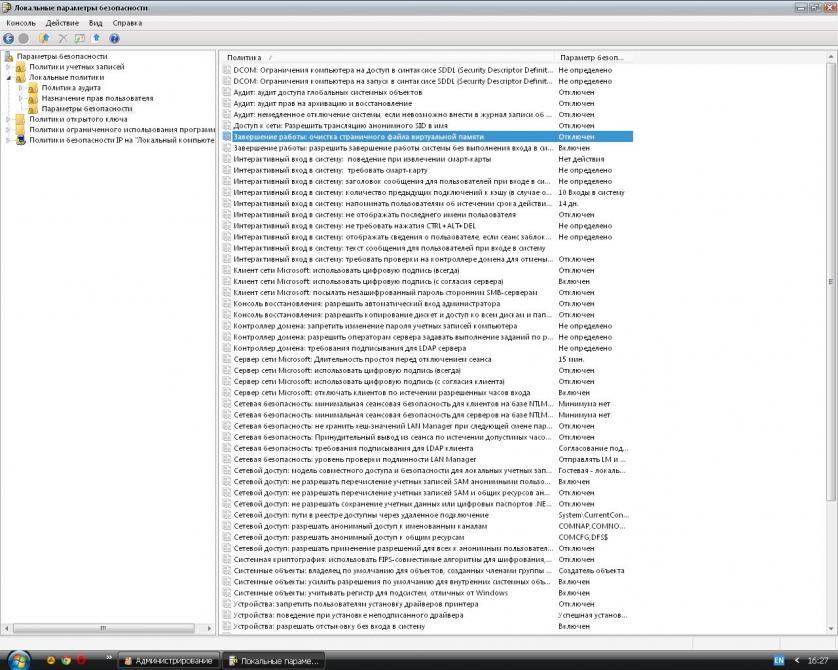Click the EN language indicator in tray
Viewport: 838px width, 670px height.
pos(779,660)
